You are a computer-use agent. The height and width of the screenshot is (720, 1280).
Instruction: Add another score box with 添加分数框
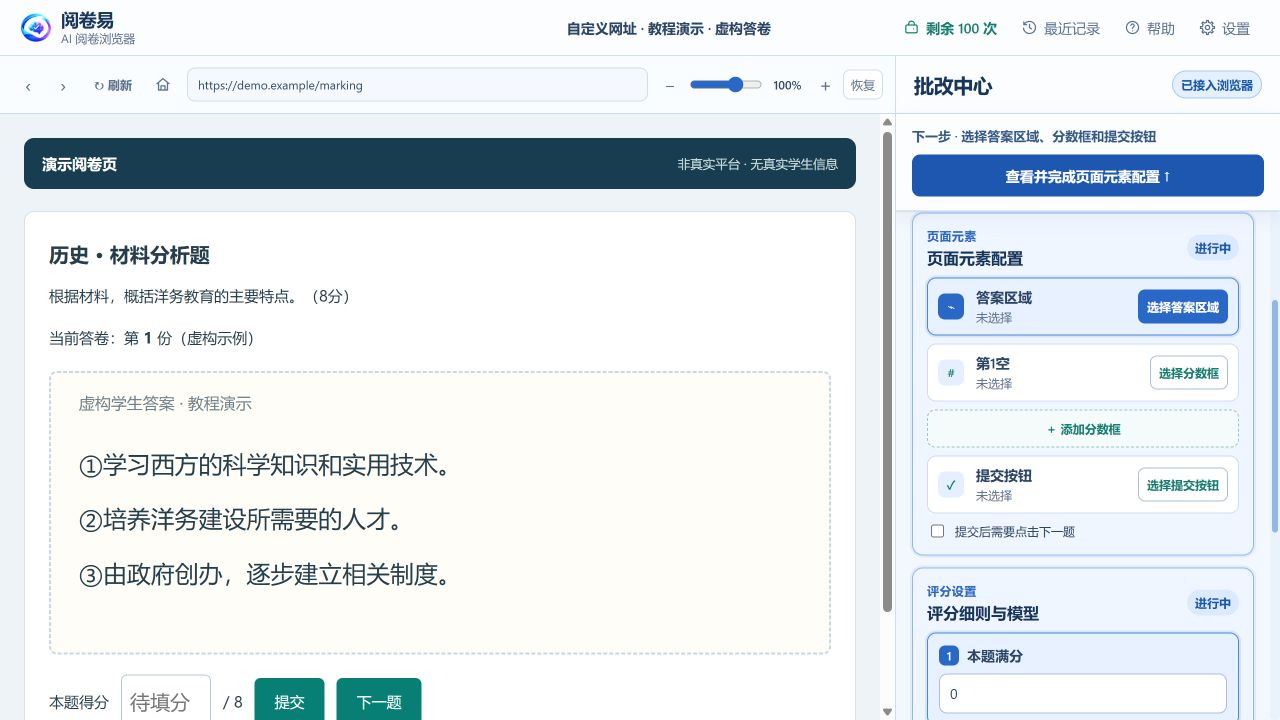(1083, 429)
